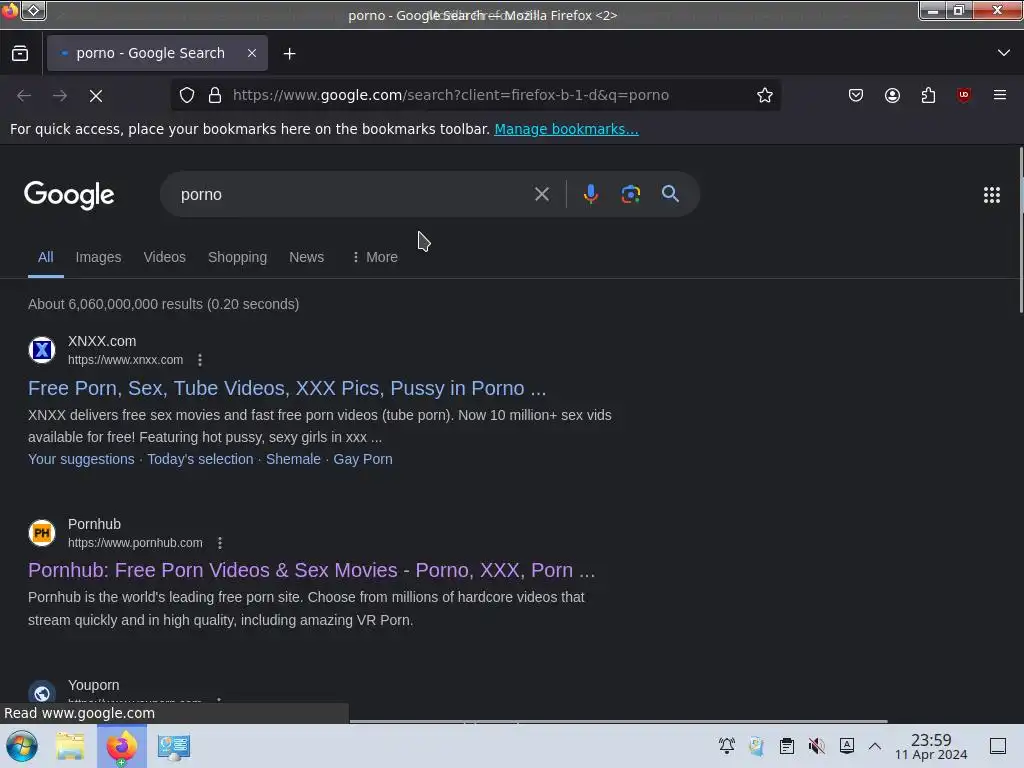
Task: Open the Extensions puzzle icon
Action: coord(928,95)
